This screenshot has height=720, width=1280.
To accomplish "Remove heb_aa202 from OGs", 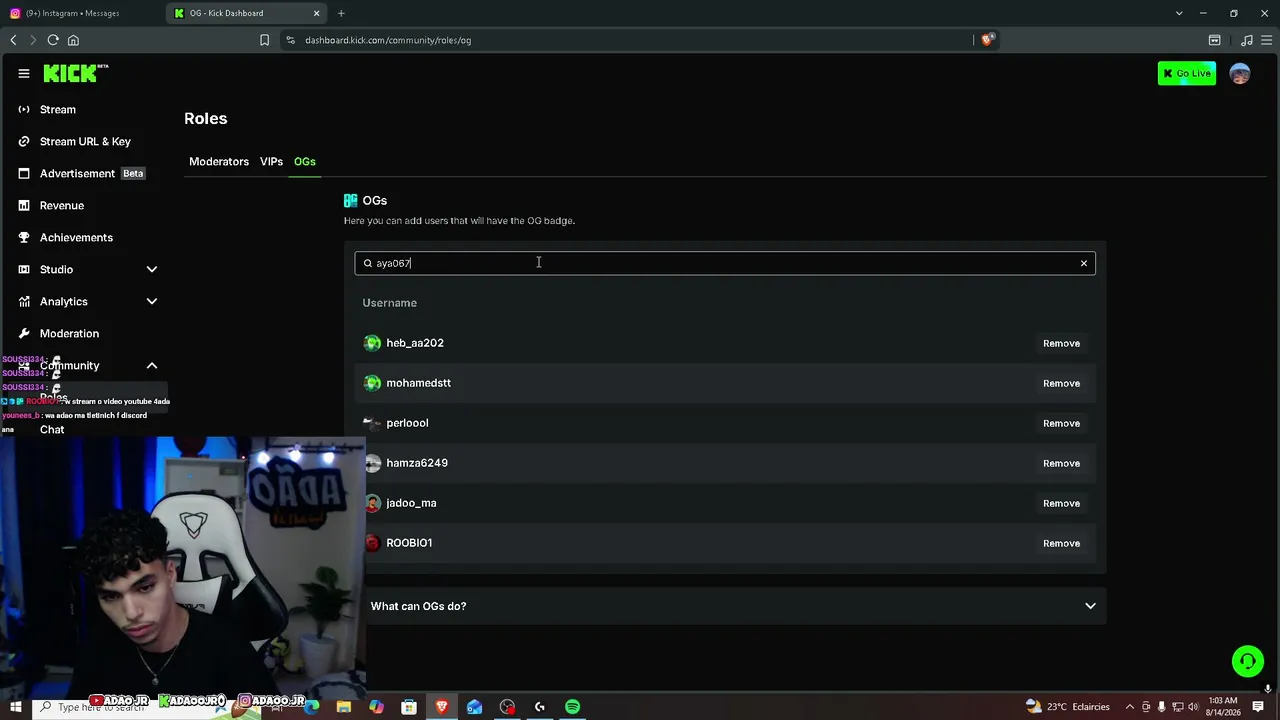I will coord(1061,343).
